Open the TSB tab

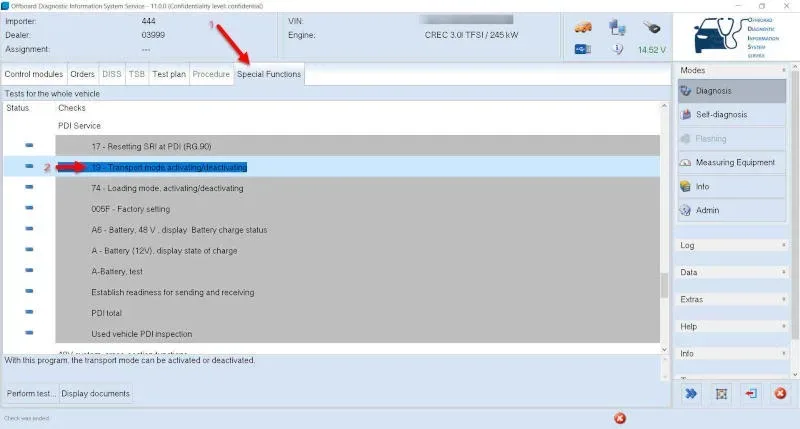[x=137, y=74]
